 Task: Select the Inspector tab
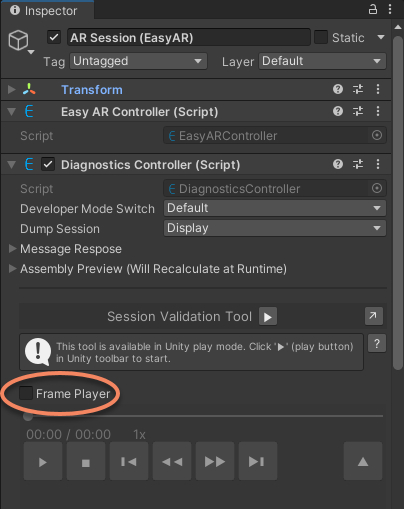(47, 11)
